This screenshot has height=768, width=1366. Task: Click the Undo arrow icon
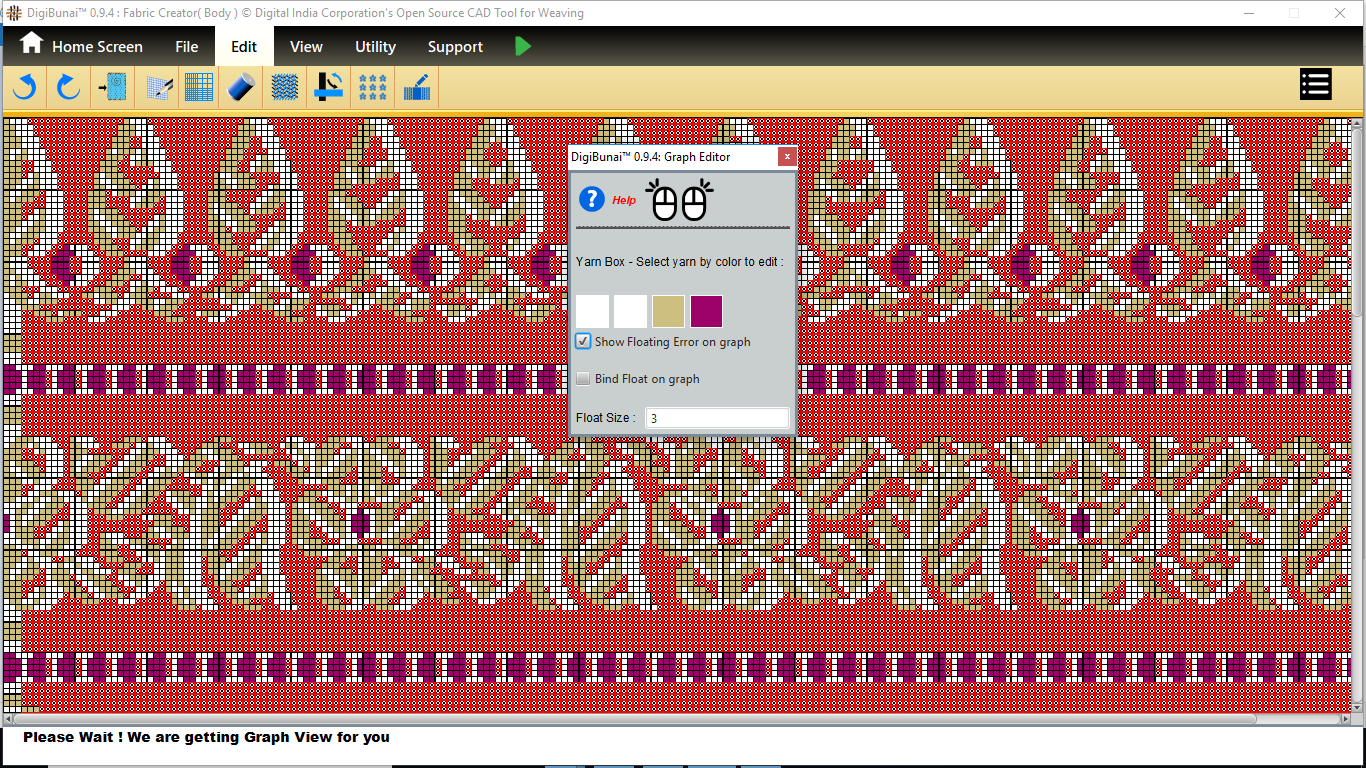tap(24, 87)
